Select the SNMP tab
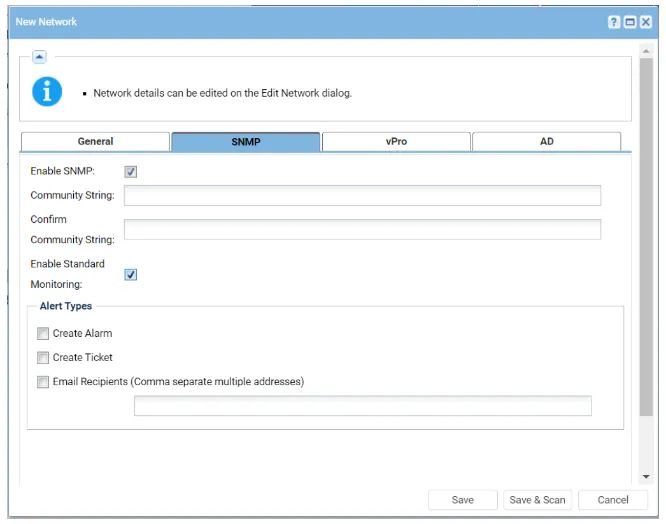The height and width of the screenshot is (524, 666). click(x=246, y=142)
